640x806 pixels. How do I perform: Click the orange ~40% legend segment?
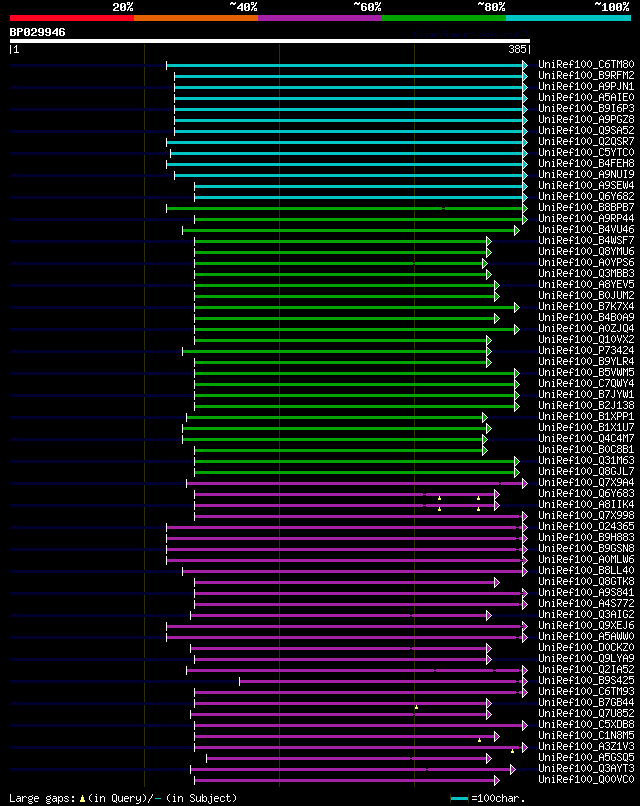196,18
